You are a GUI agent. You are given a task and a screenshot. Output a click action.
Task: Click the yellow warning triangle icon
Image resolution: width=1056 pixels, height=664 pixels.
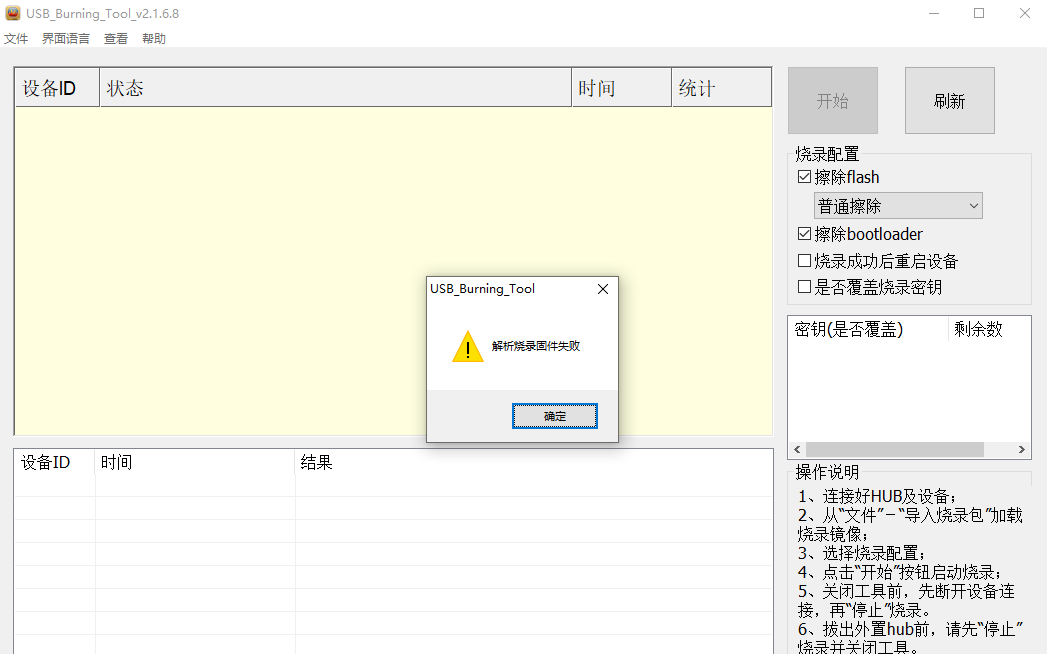(x=467, y=346)
